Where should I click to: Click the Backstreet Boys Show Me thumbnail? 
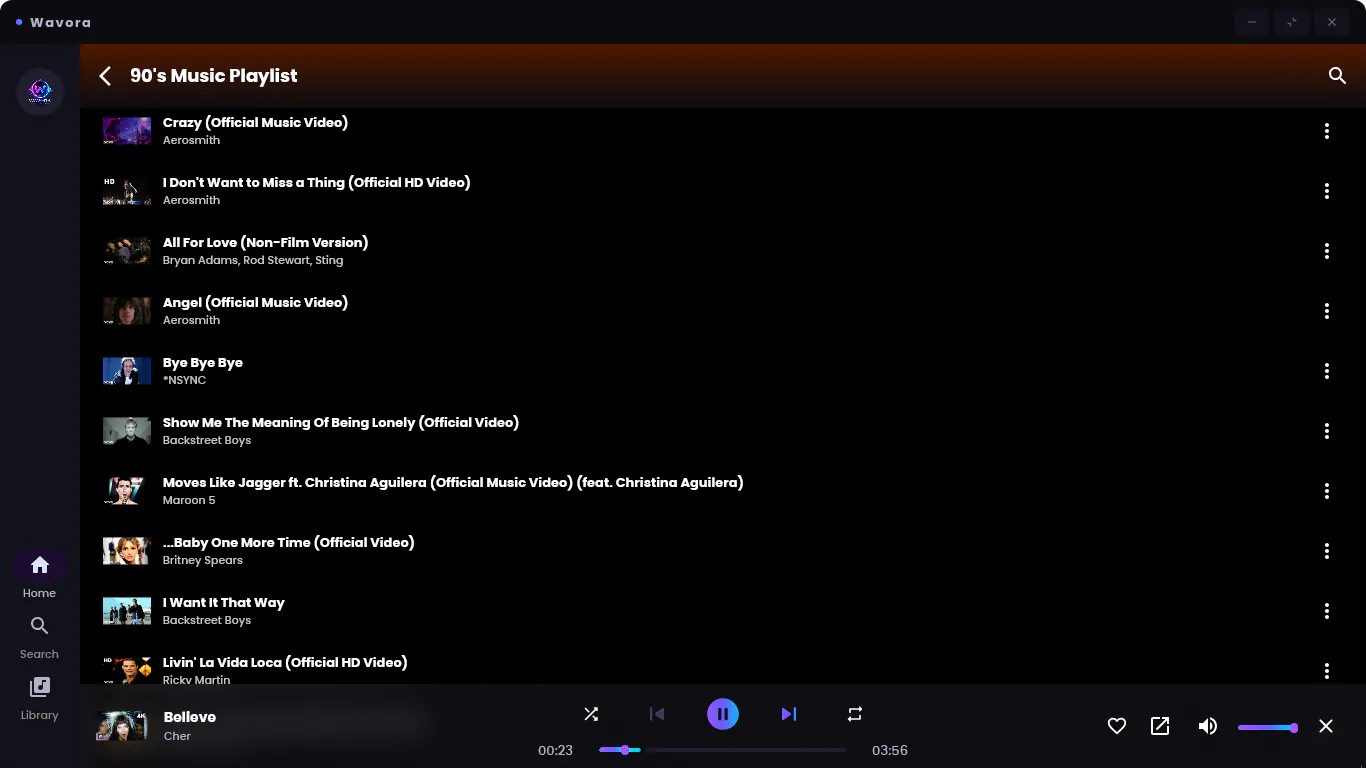[127, 431]
